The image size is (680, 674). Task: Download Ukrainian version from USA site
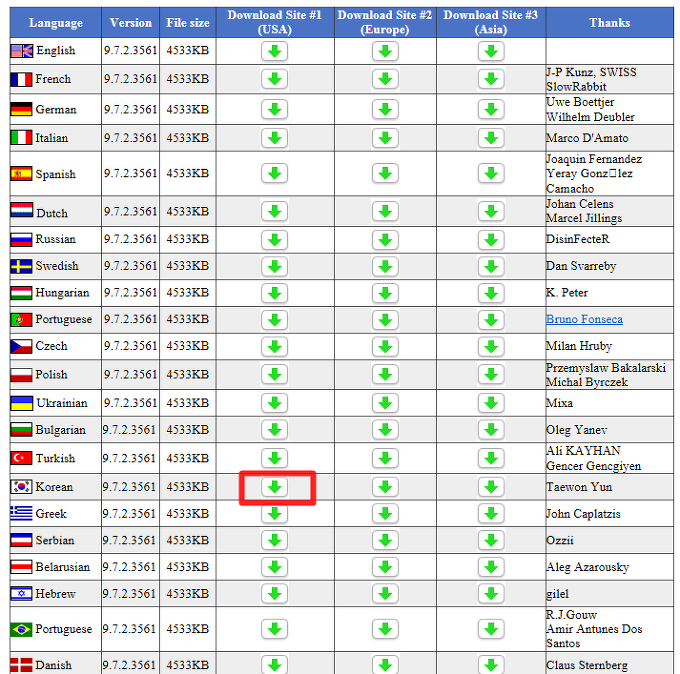275,403
